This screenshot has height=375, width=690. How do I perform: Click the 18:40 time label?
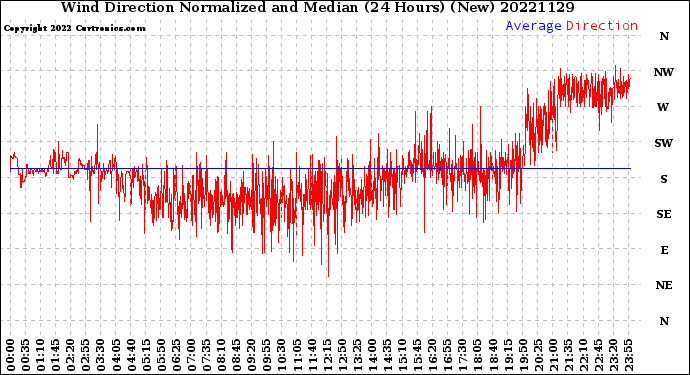coord(493,355)
